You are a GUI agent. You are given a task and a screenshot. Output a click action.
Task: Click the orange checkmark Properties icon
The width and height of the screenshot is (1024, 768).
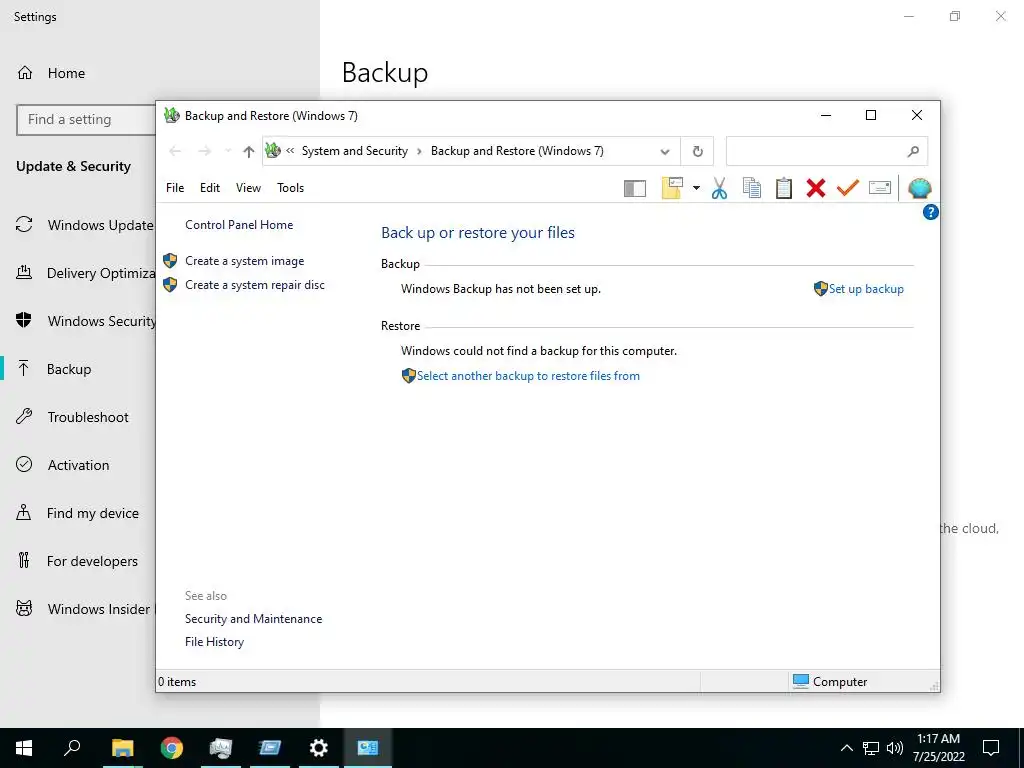click(848, 188)
